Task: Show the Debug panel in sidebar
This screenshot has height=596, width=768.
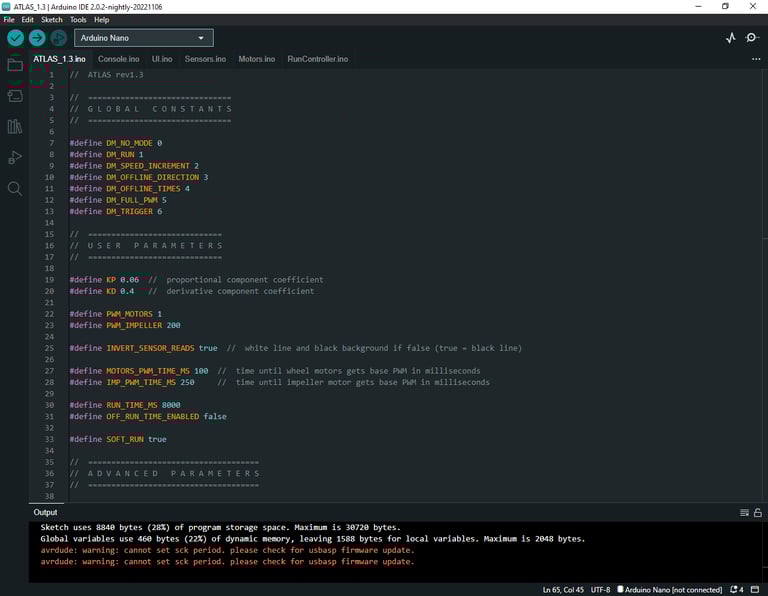Action: click(14, 157)
